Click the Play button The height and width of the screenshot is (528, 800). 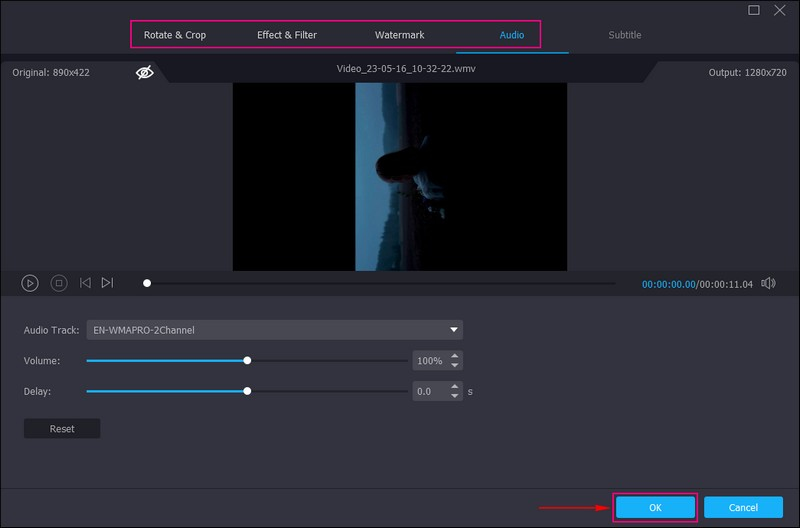pos(30,283)
